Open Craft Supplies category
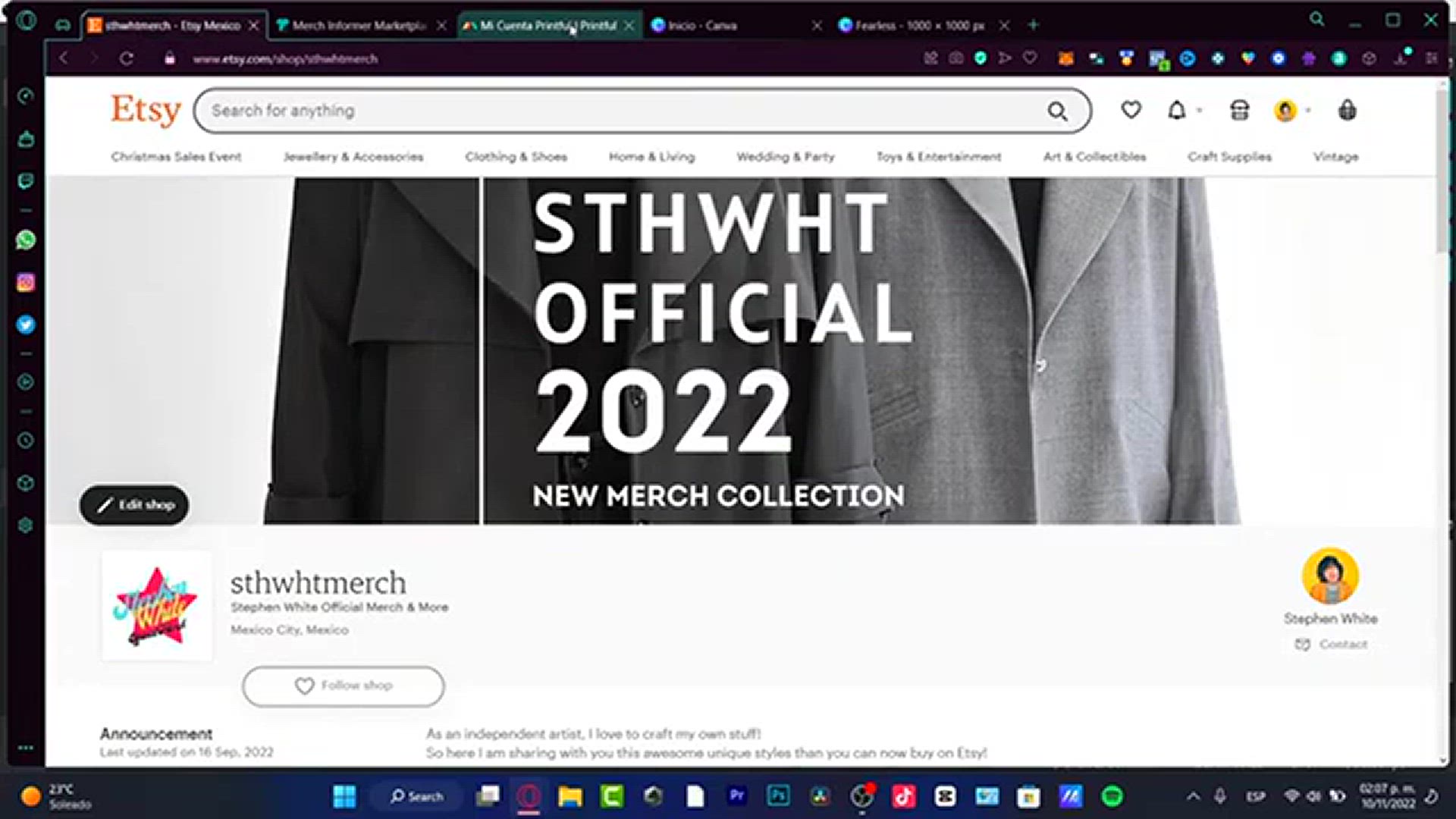 1229,157
